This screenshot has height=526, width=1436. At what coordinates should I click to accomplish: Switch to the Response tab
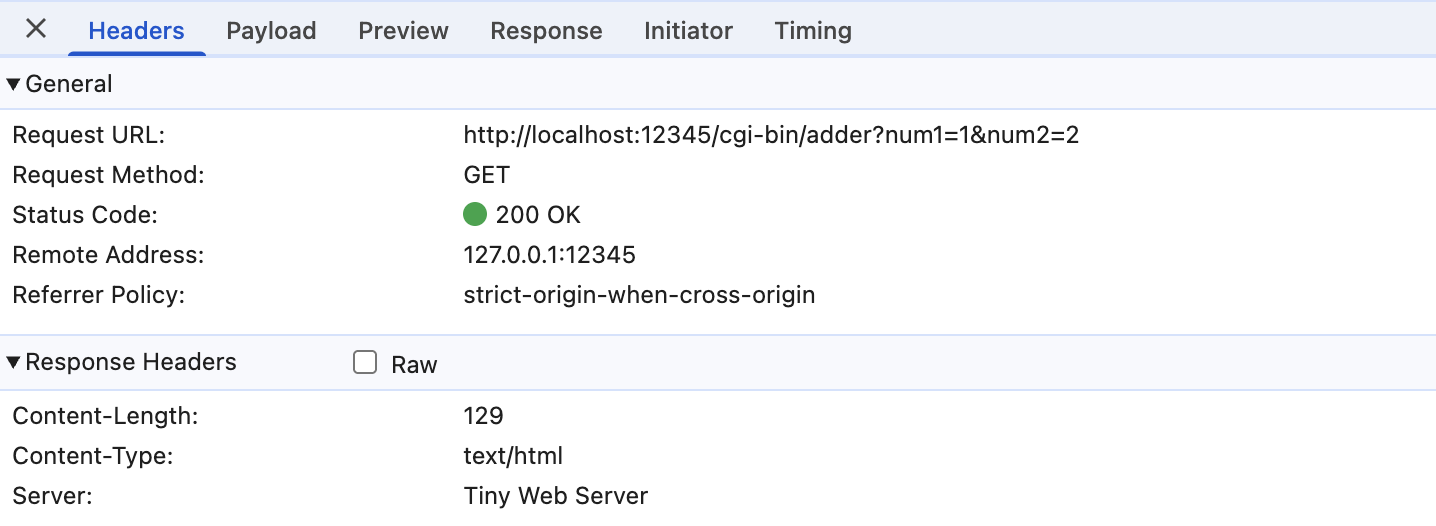[546, 31]
